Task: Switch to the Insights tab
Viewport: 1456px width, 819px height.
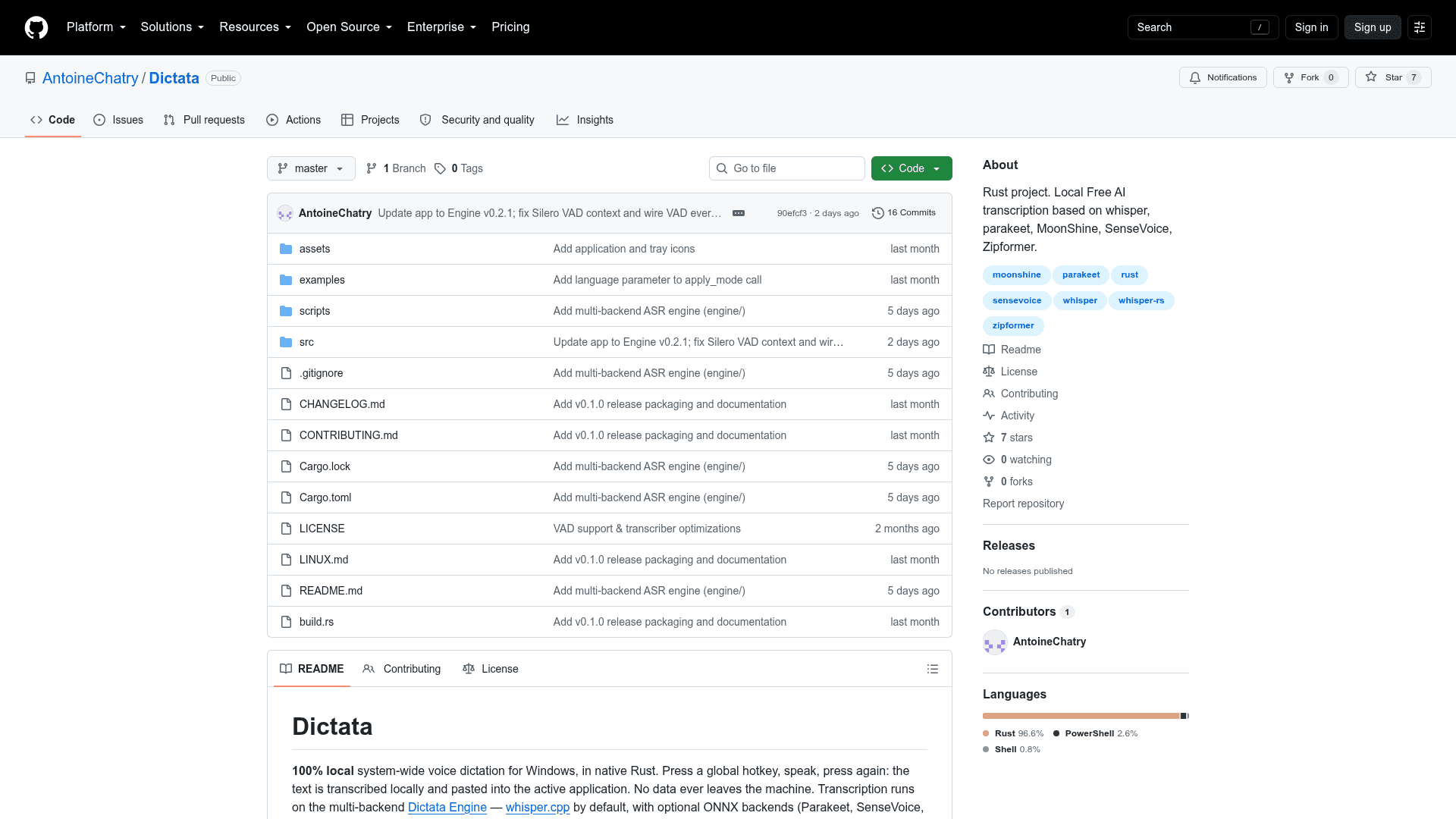Action: (585, 120)
